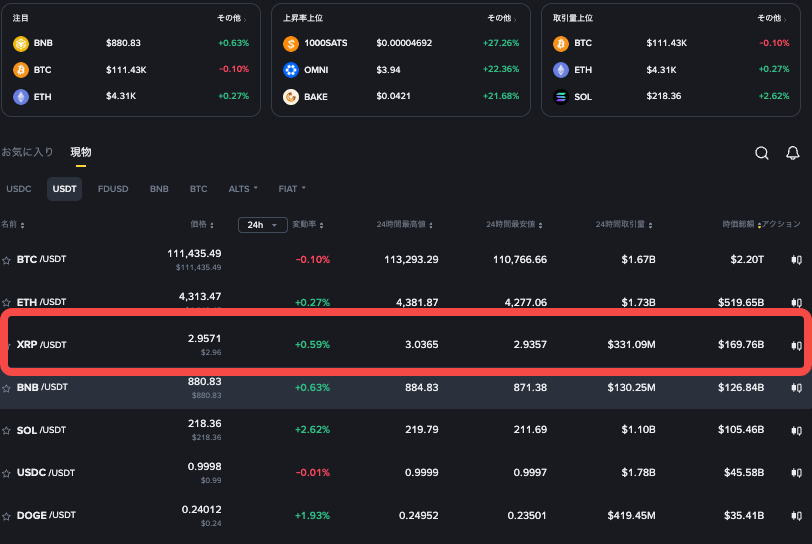The width and height of the screenshot is (812, 544).
Task: Favorite BTC/USDT with the star
Action: (x=6, y=260)
